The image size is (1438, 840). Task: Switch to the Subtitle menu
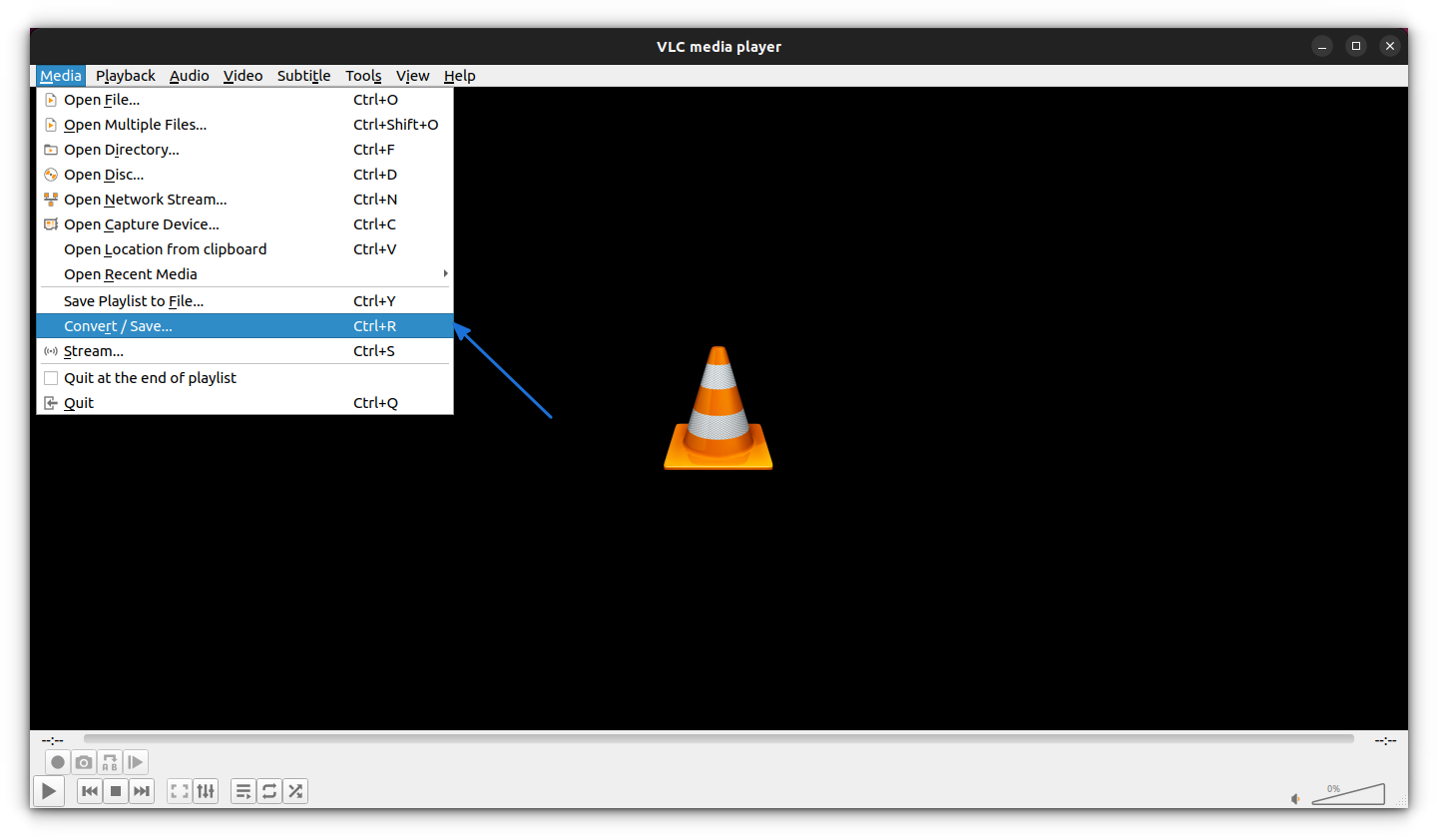point(303,75)
